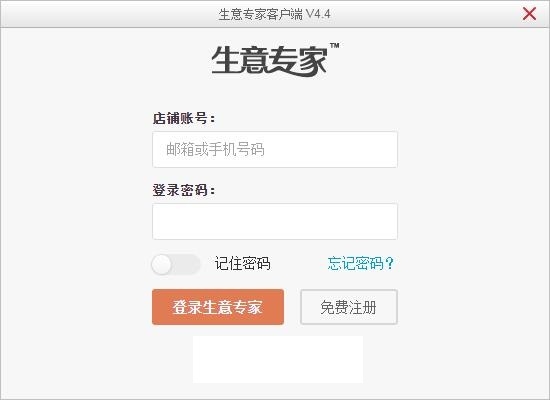Viewport: 550px width, 400px height.
Task: Click the 记住密码 text label
Action: pos(242,264)
